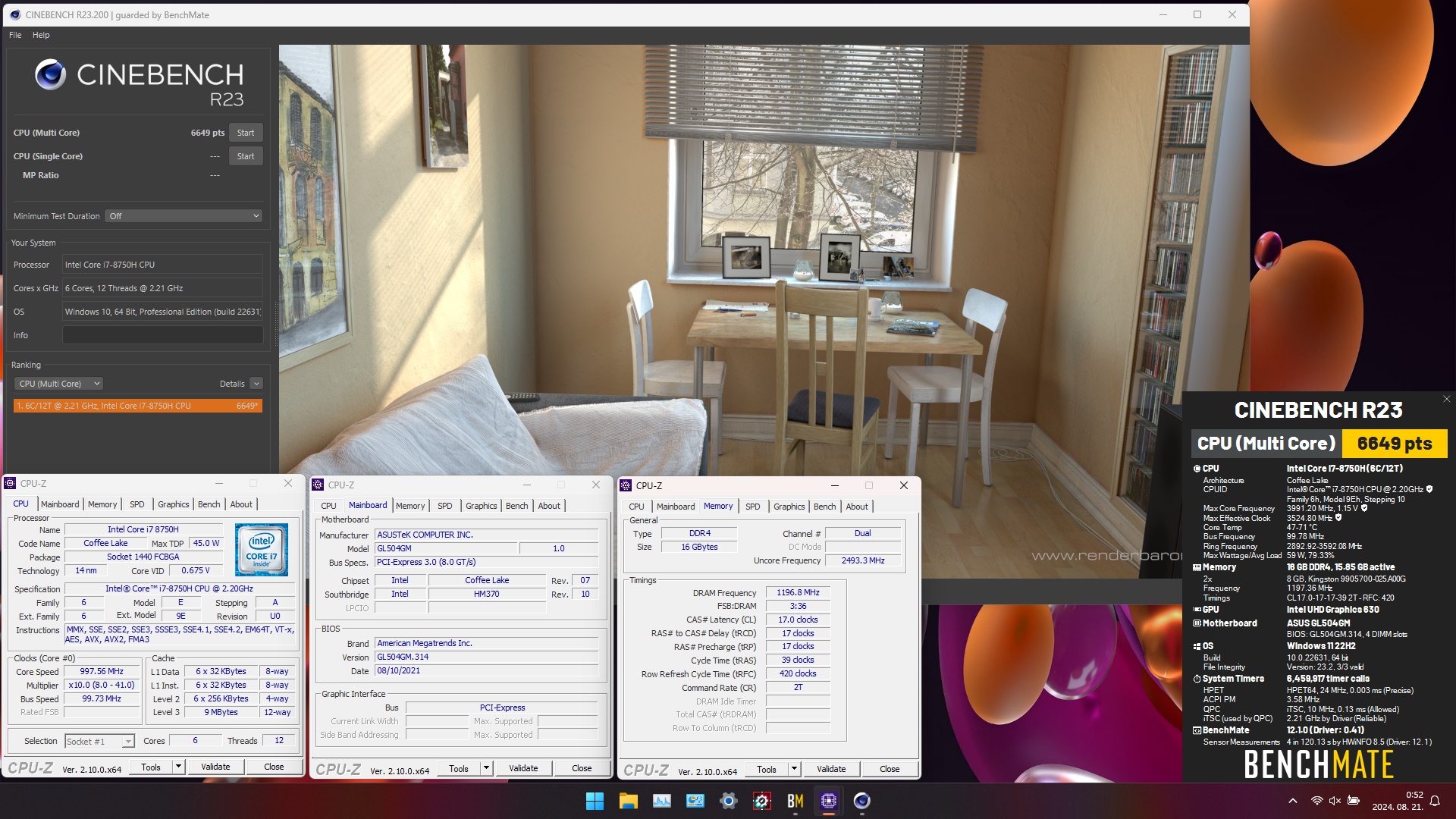Click Validate in left CPU-Z window
Image resolution: width=1456 pixels, height=819 pixels.
tap(215, 767)
